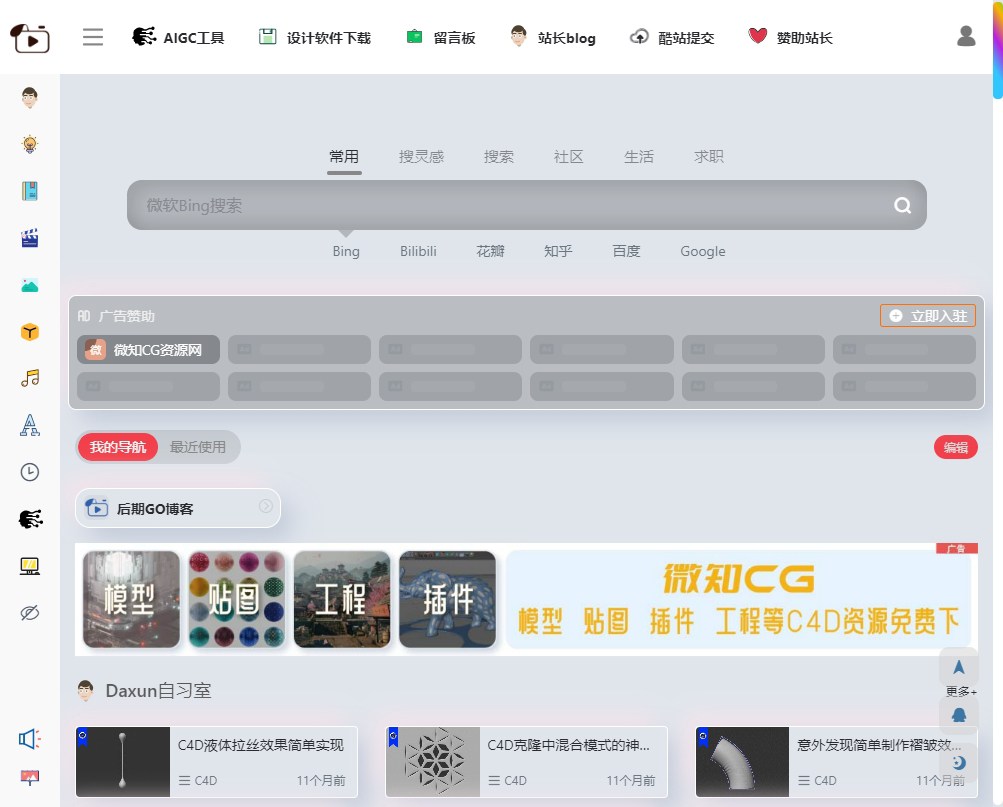Open the lightbulb inspiration sidebar icon
The height and width of the screenshot is (807, 1003).
tap(29, 144)
